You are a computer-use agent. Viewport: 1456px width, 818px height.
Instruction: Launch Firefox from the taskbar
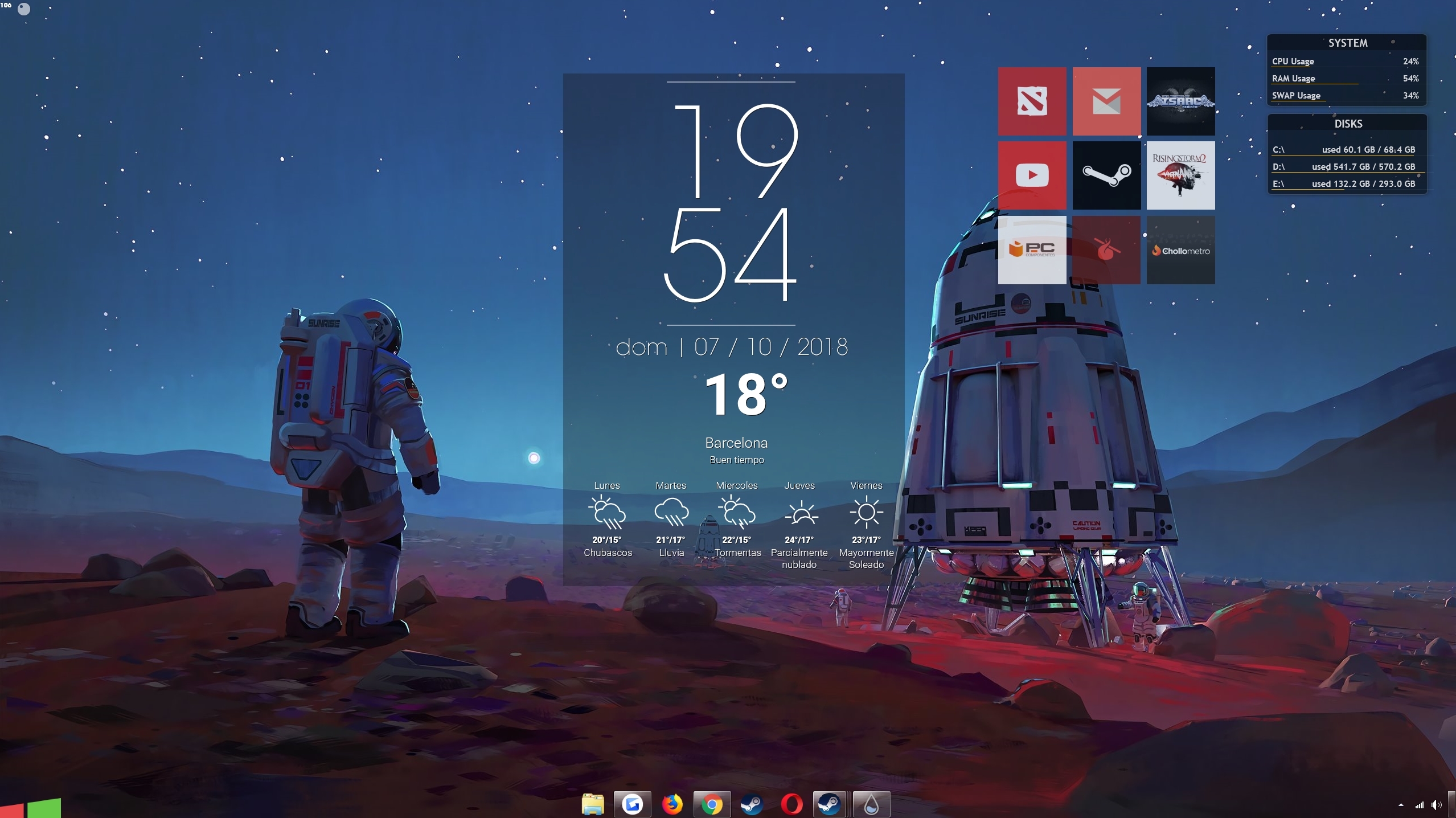pyautogui.click(x=672, y=804)
